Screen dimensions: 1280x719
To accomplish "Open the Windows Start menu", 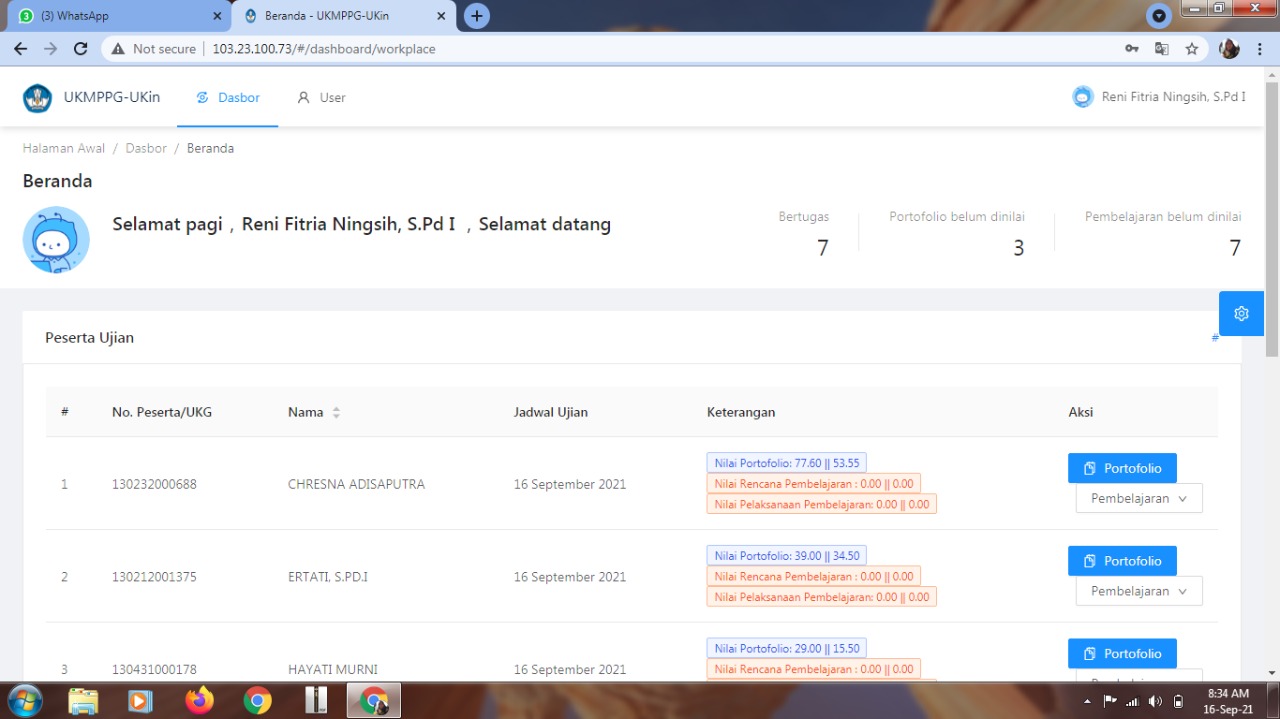I will click(25, 700).
